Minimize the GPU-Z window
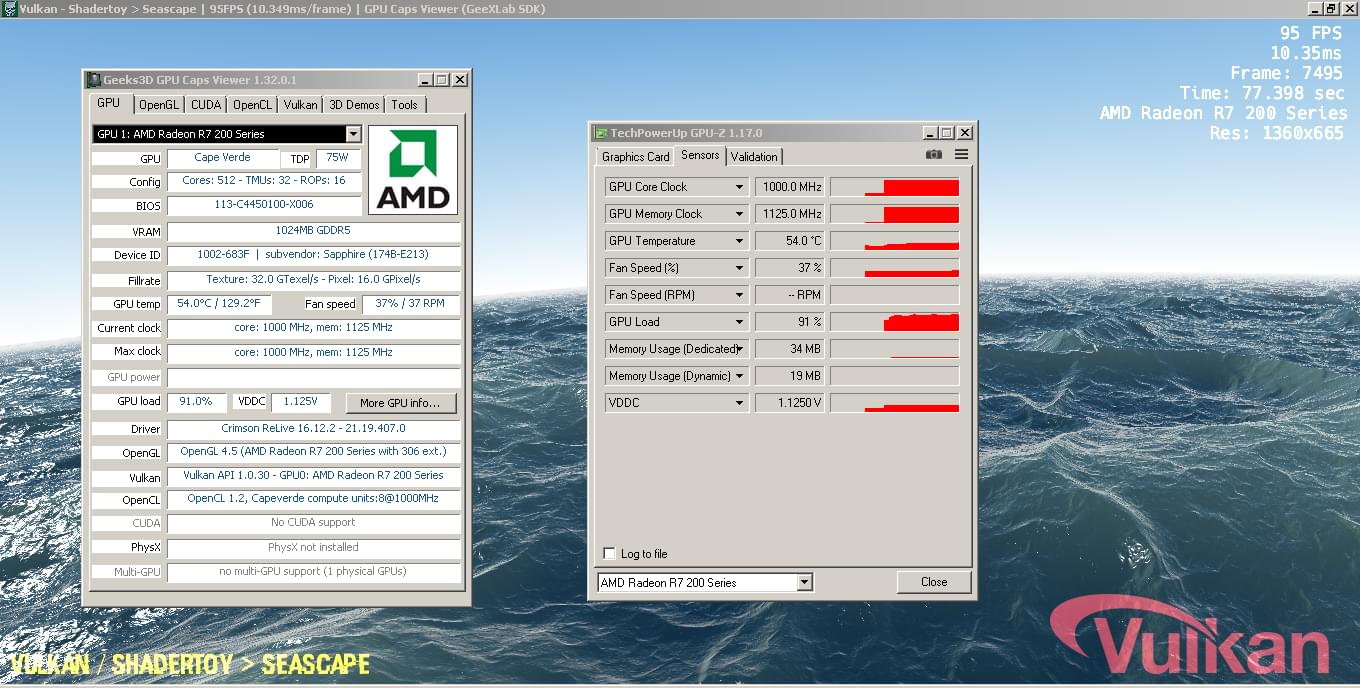 click(x=929, y=133)
